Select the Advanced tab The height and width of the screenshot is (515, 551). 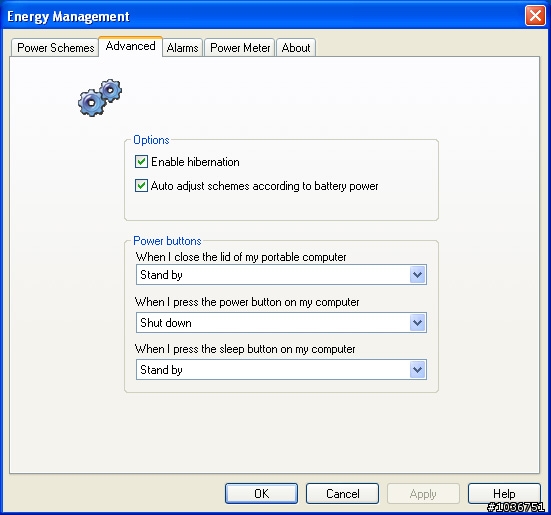(x=130, y=46)
